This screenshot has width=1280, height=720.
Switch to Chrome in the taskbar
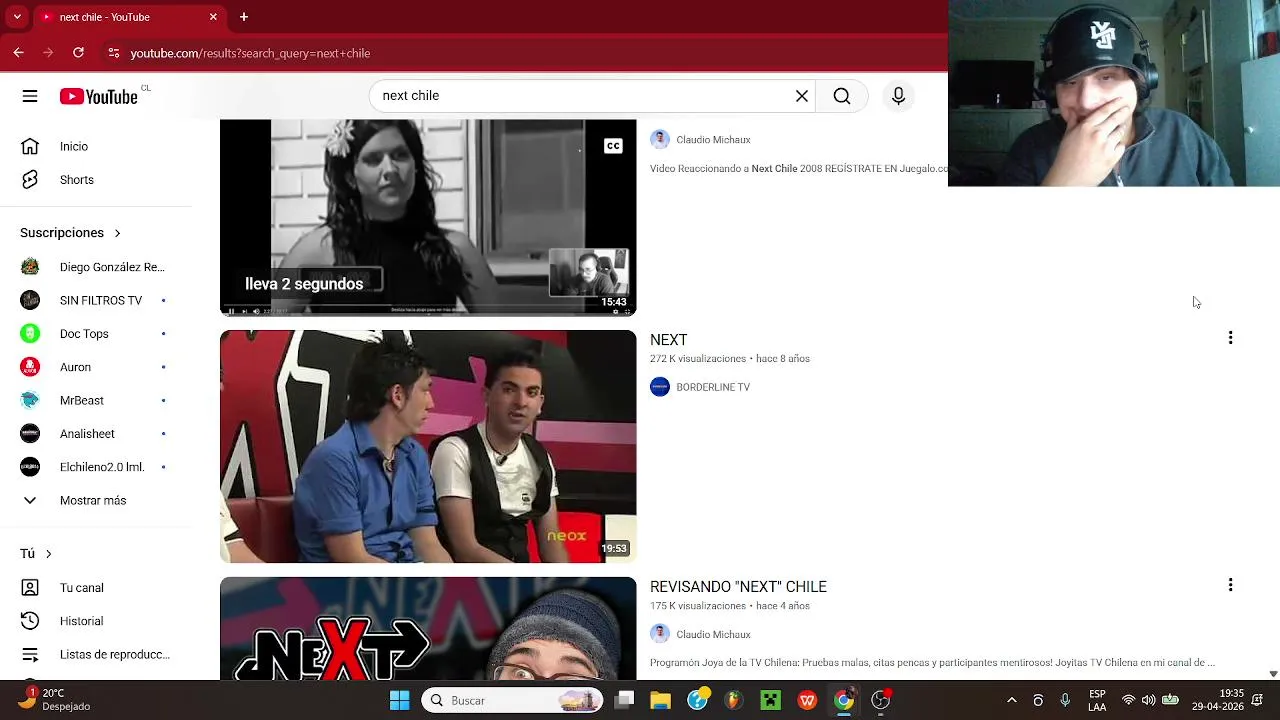[x=844, y=700]
